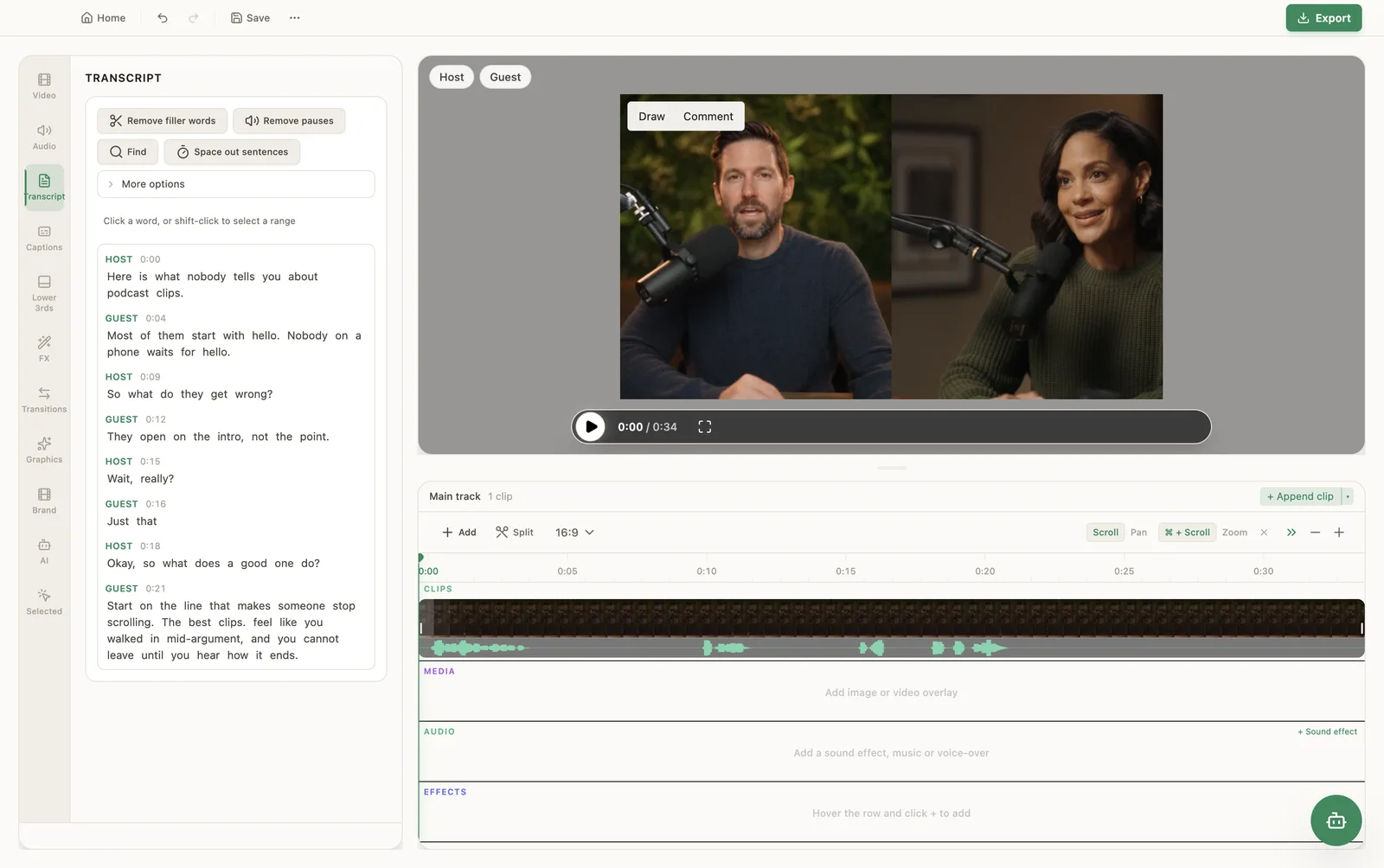Image resolution: width=1384 pixels, height=868 pixels.
Task: Open the Audio sidebar panel
Action: pyautogui.click(x=44, y=137)
